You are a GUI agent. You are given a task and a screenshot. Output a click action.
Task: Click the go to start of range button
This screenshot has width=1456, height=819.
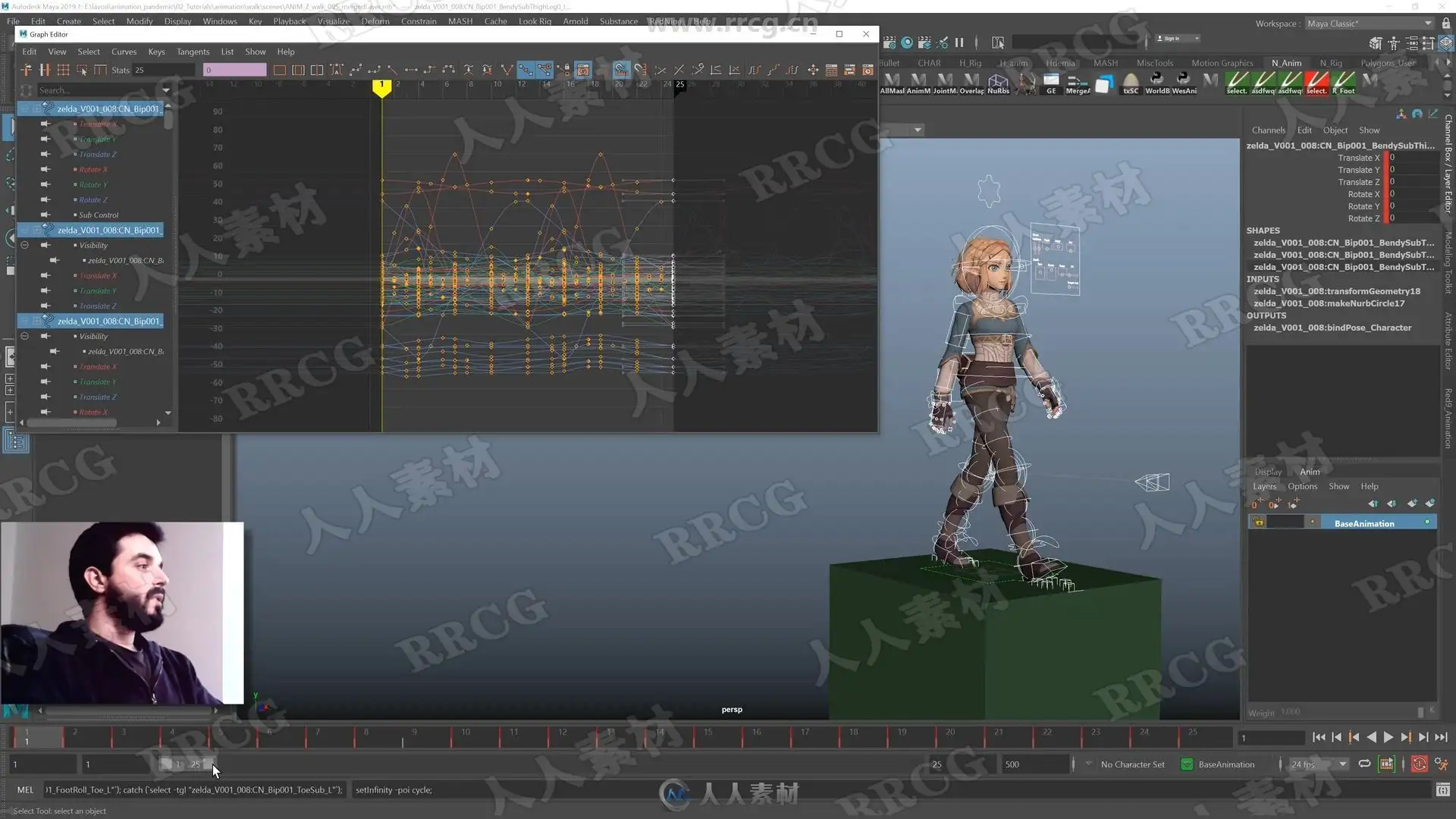(x=1319, y=737)
